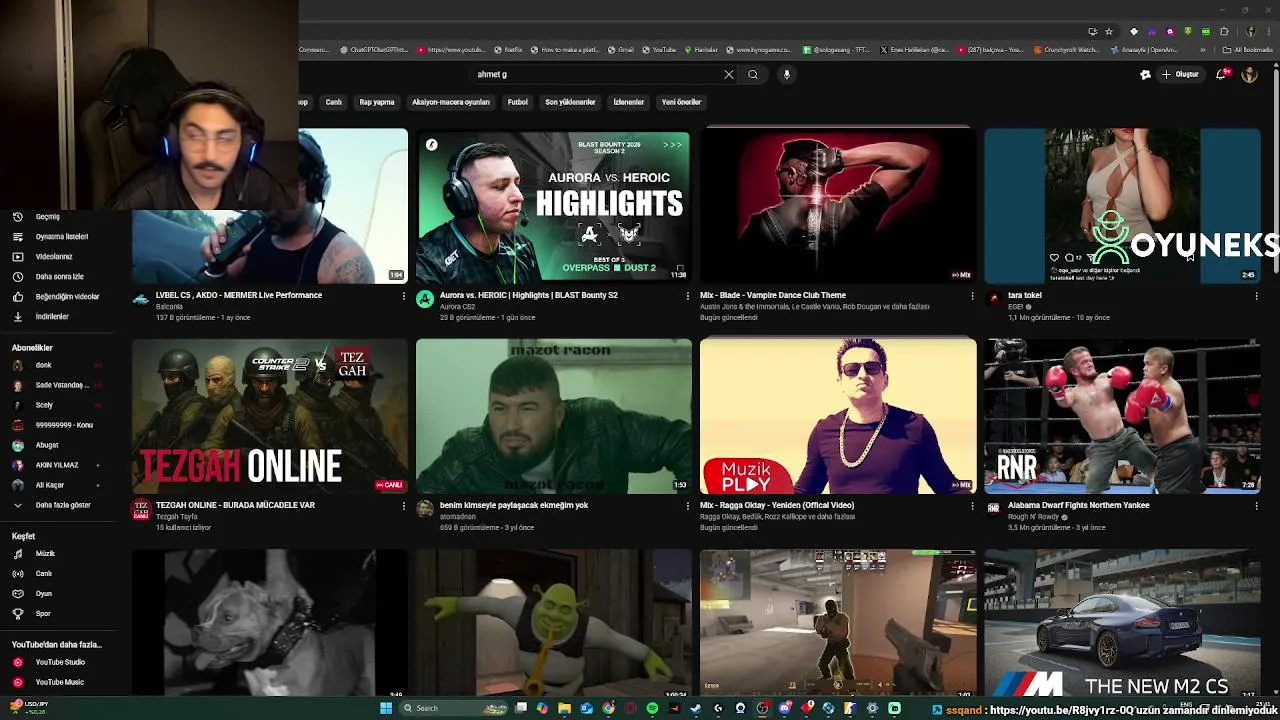
Task: Select the Yeni öneriler filter chip
Action: tap(681, 102)
